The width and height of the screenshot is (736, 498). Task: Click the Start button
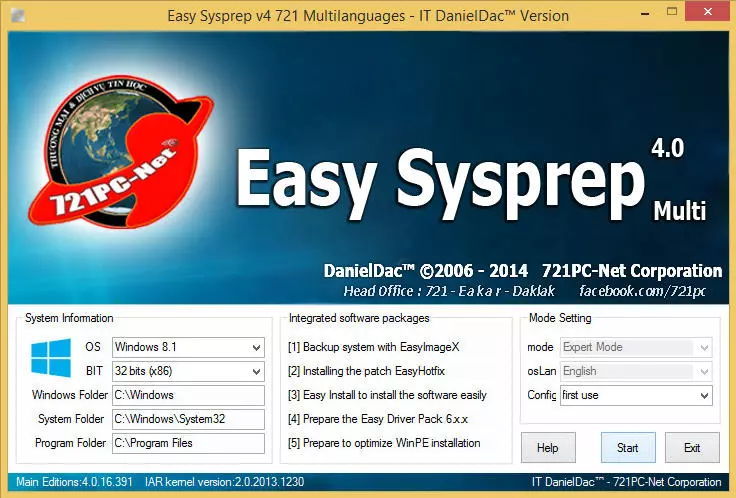click(628, 448)
